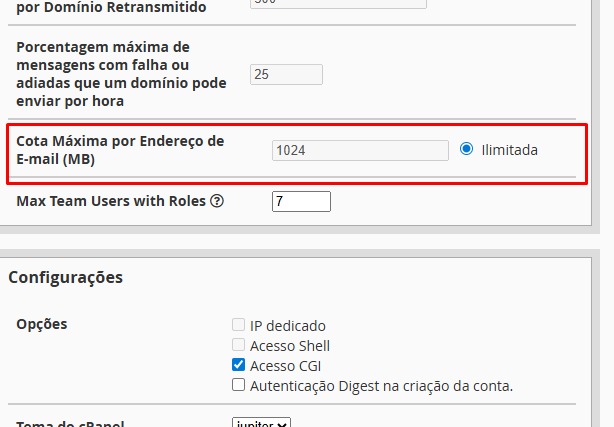
Task: Click the Autenticação Digest na criação label
Action: tap(381, 385)
